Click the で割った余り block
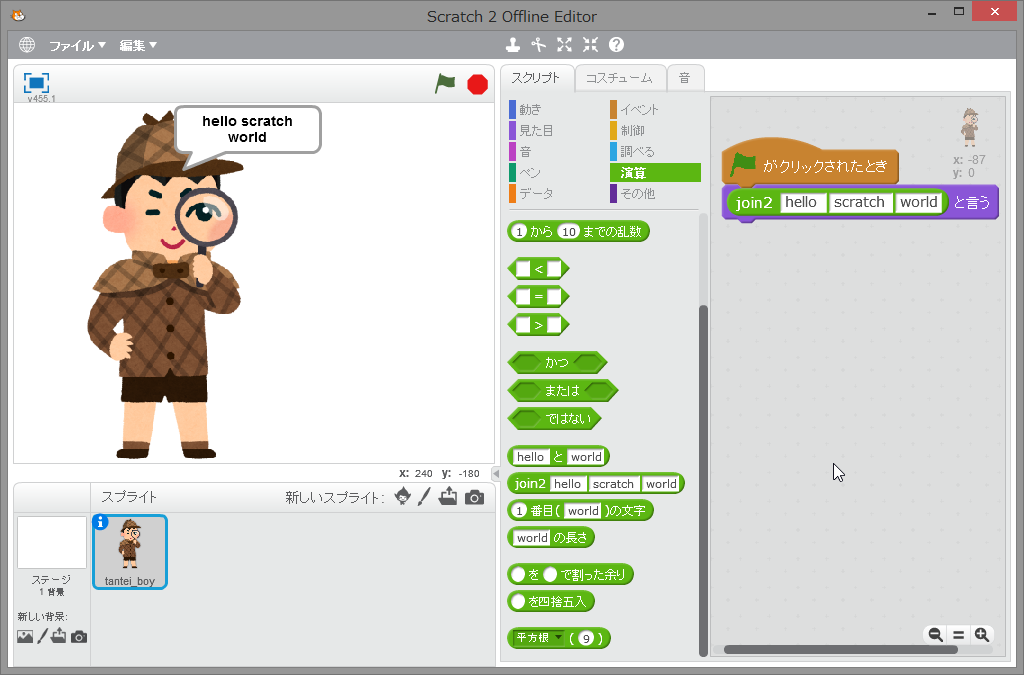The image size is (1024, 675). click(x=571, y=574)
